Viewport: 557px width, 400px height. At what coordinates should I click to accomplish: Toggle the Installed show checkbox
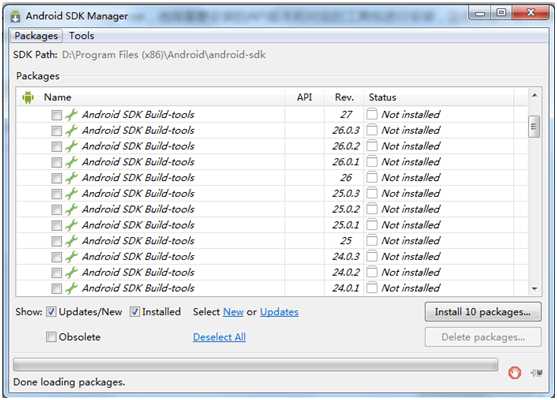tap(135, 312)
